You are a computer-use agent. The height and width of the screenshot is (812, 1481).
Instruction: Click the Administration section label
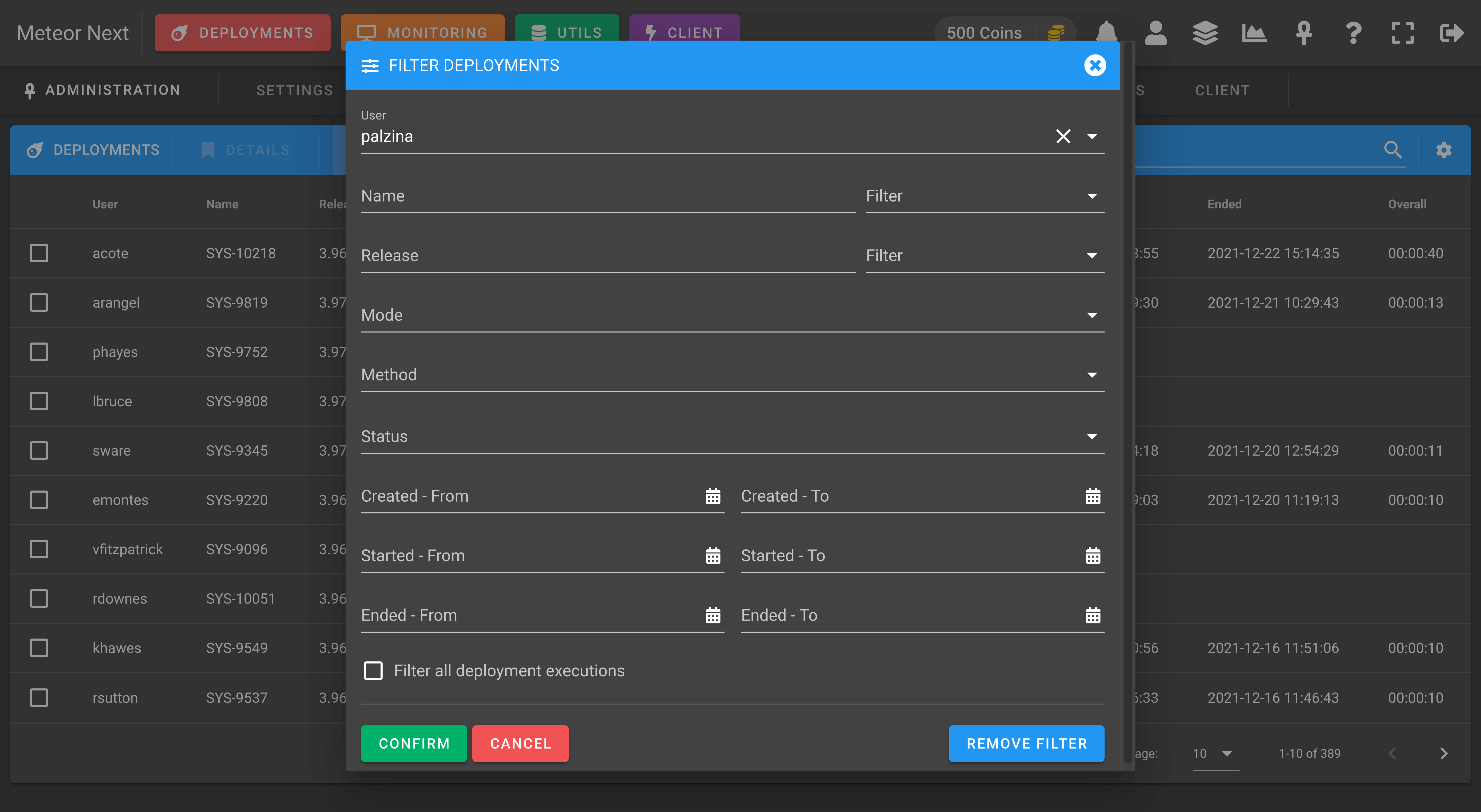(x=113, y=90)
